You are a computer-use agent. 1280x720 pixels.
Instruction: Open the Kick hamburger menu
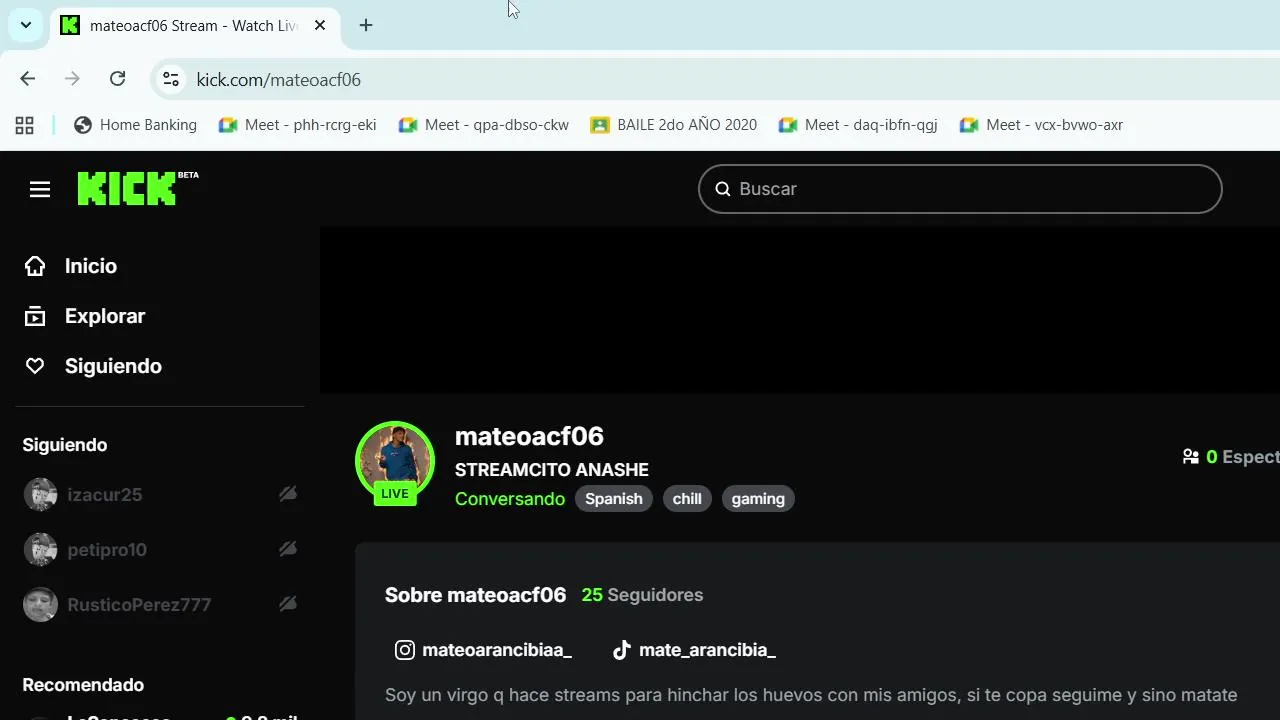pos(40,189)
